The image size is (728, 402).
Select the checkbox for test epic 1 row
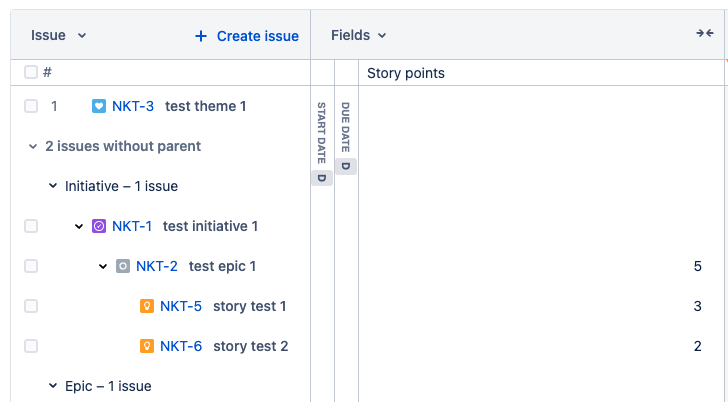click(x=31, y=266)
